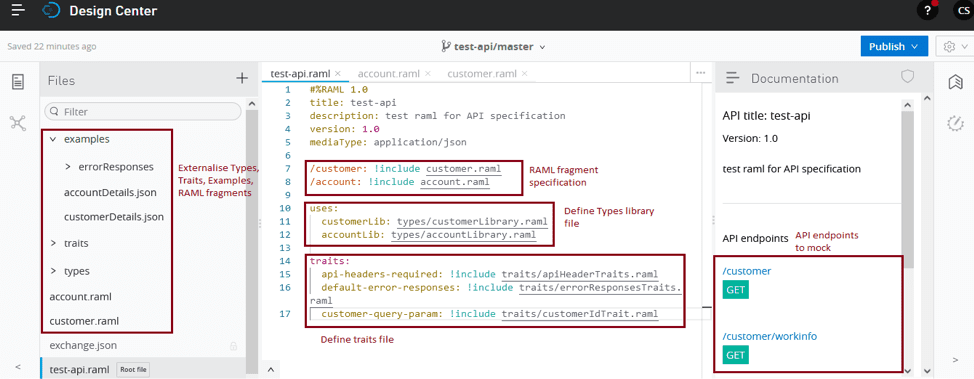Click the Design Center logo icon

(51, 11)
